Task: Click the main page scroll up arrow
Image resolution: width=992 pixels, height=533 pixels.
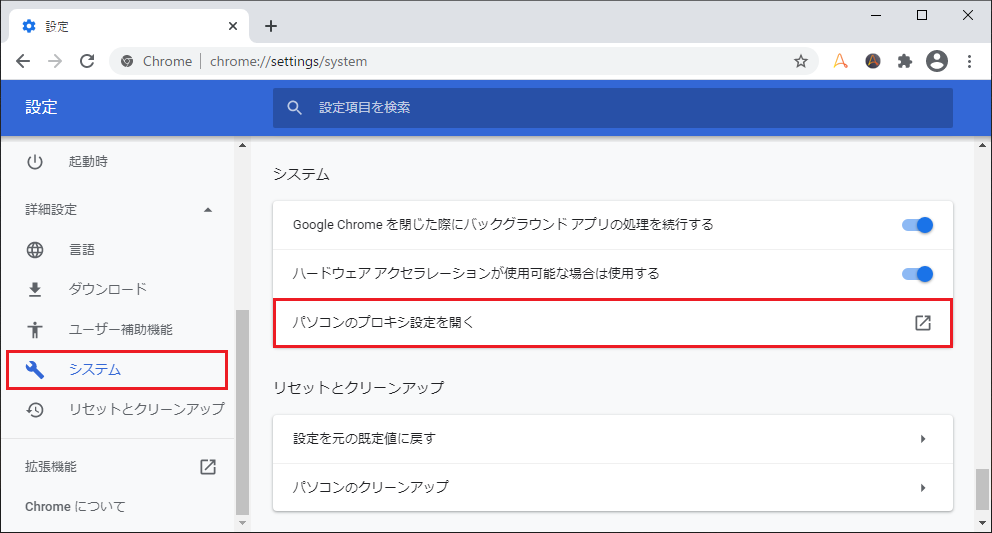Action: click(982, 146)
